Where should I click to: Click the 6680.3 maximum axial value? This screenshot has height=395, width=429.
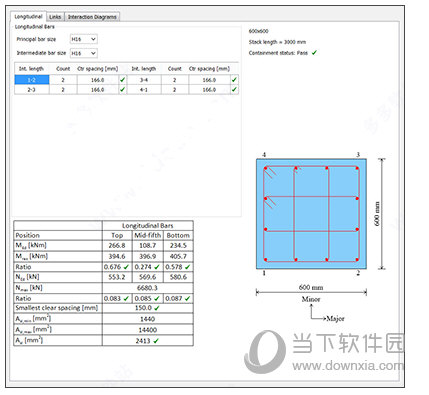pos(147,288)
